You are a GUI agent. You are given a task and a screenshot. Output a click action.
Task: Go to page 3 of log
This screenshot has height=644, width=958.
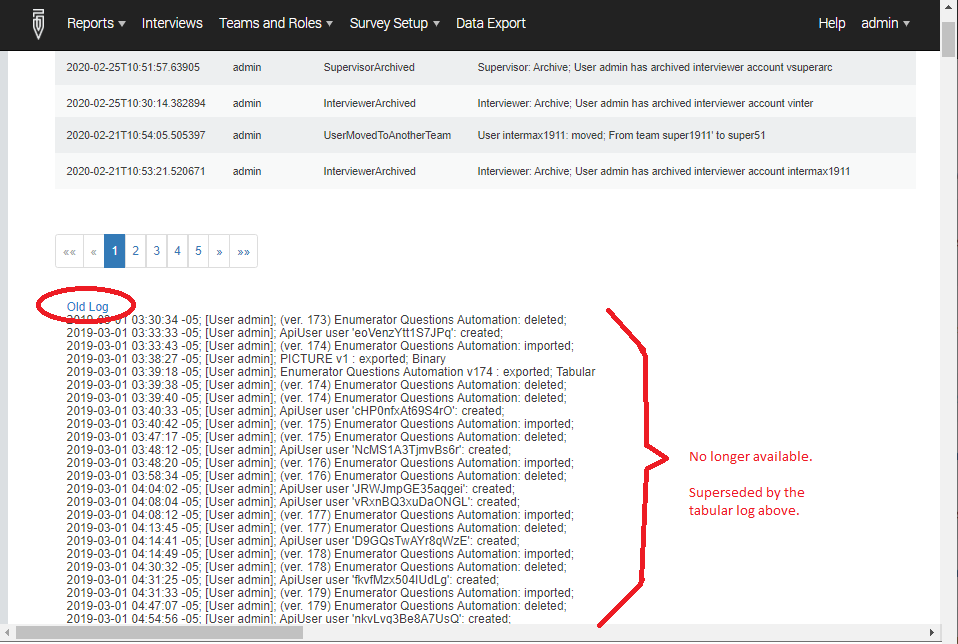point(156,252)
